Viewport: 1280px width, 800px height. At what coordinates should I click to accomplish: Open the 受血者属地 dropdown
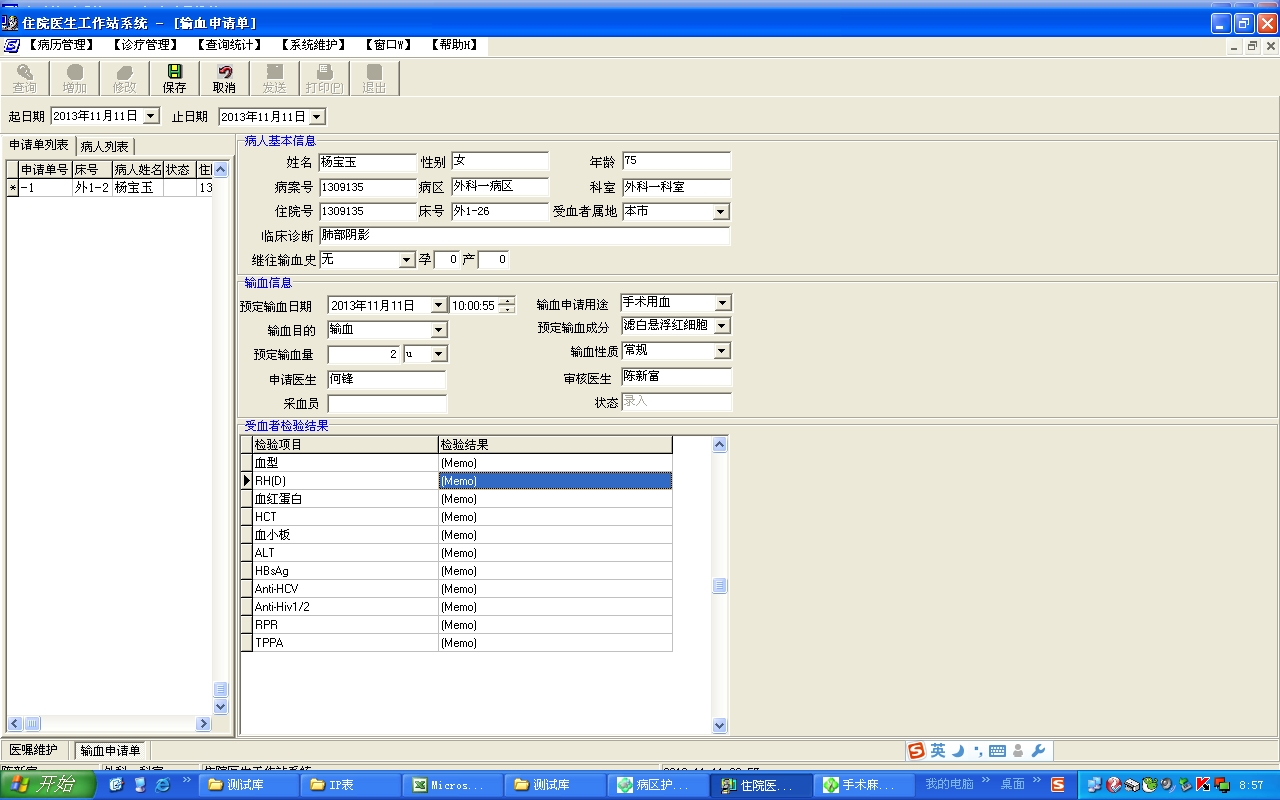720,212
